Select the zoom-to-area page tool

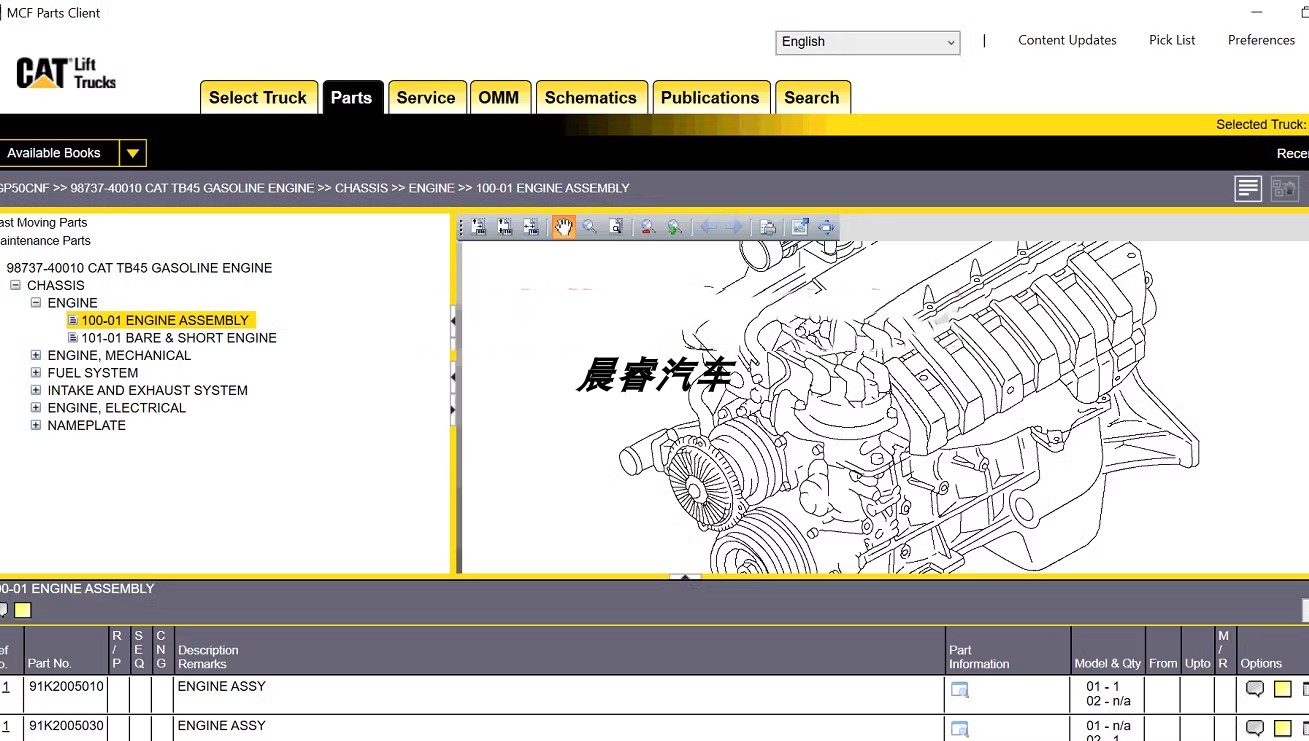tap(616, 227)
